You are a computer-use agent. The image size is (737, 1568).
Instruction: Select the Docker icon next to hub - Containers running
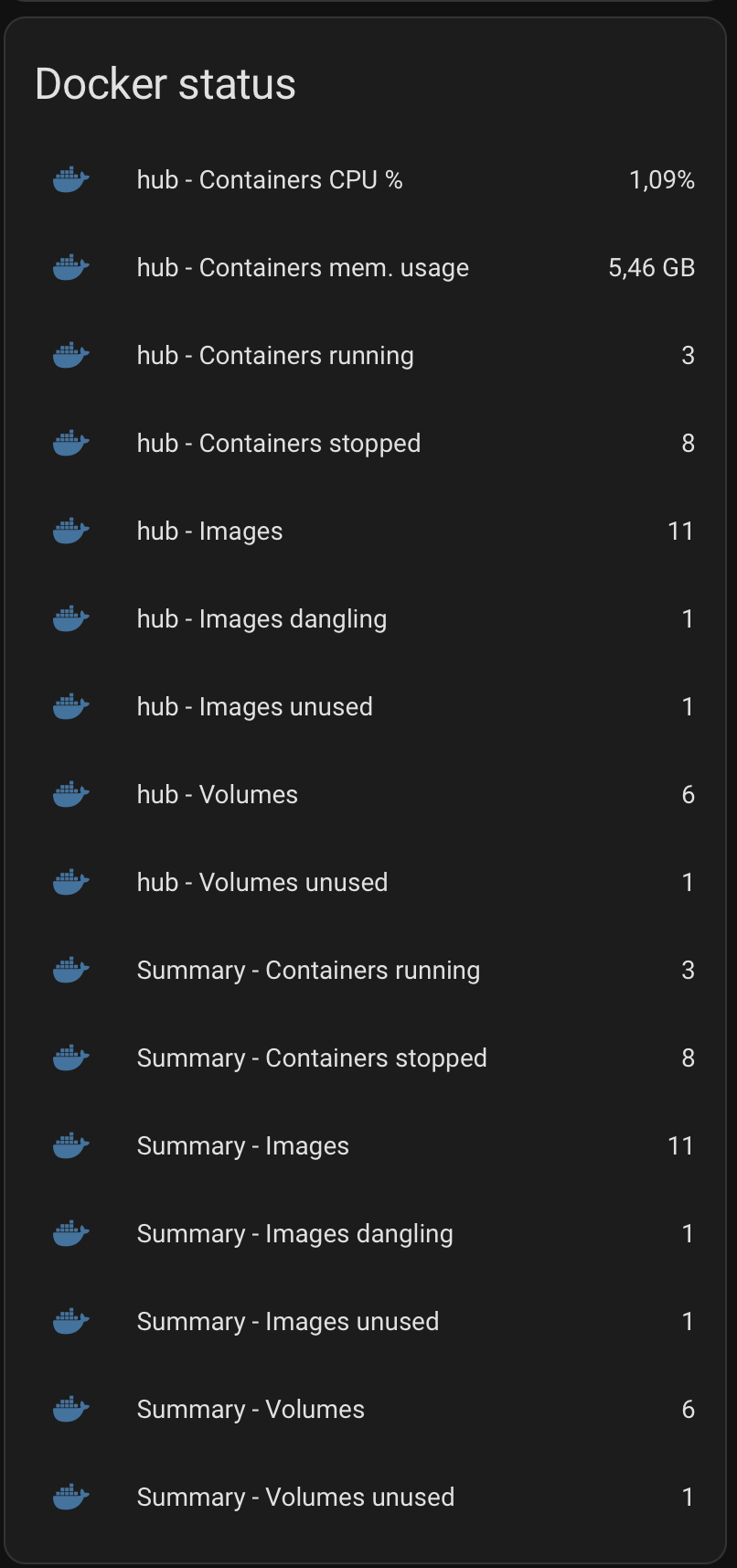70,355
